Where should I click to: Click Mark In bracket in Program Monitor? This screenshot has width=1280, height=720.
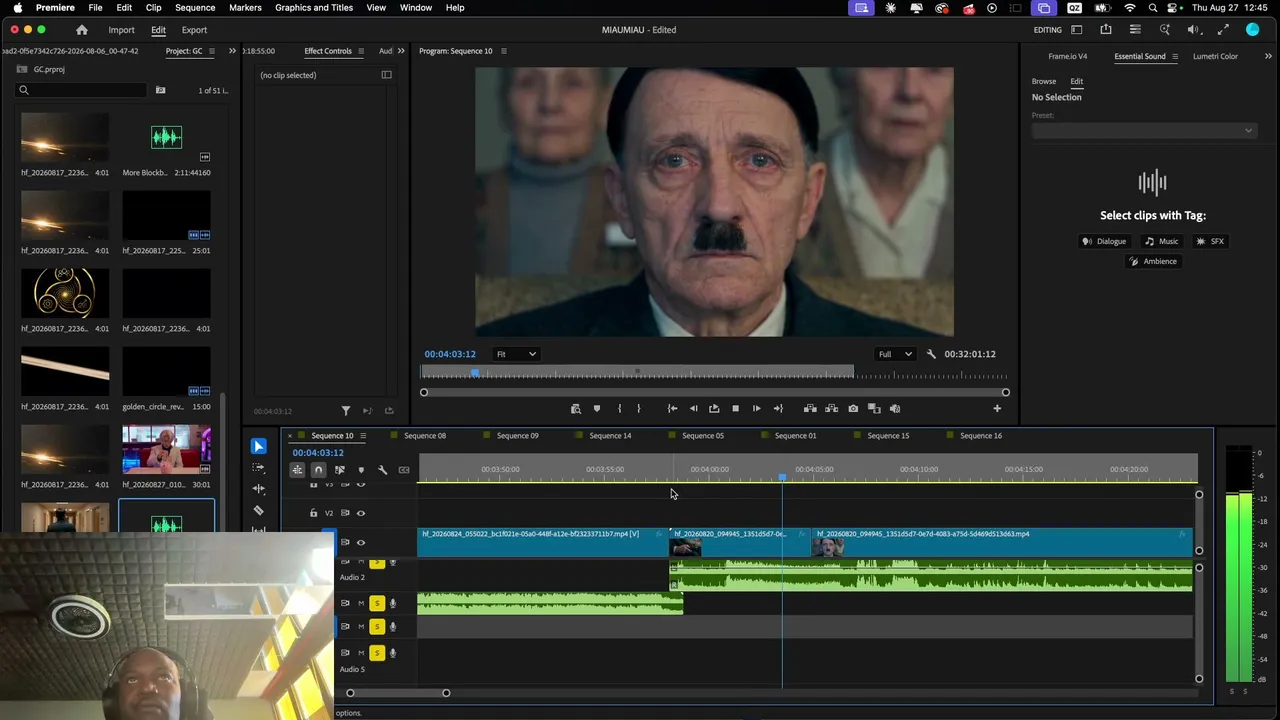pos(619,408)
